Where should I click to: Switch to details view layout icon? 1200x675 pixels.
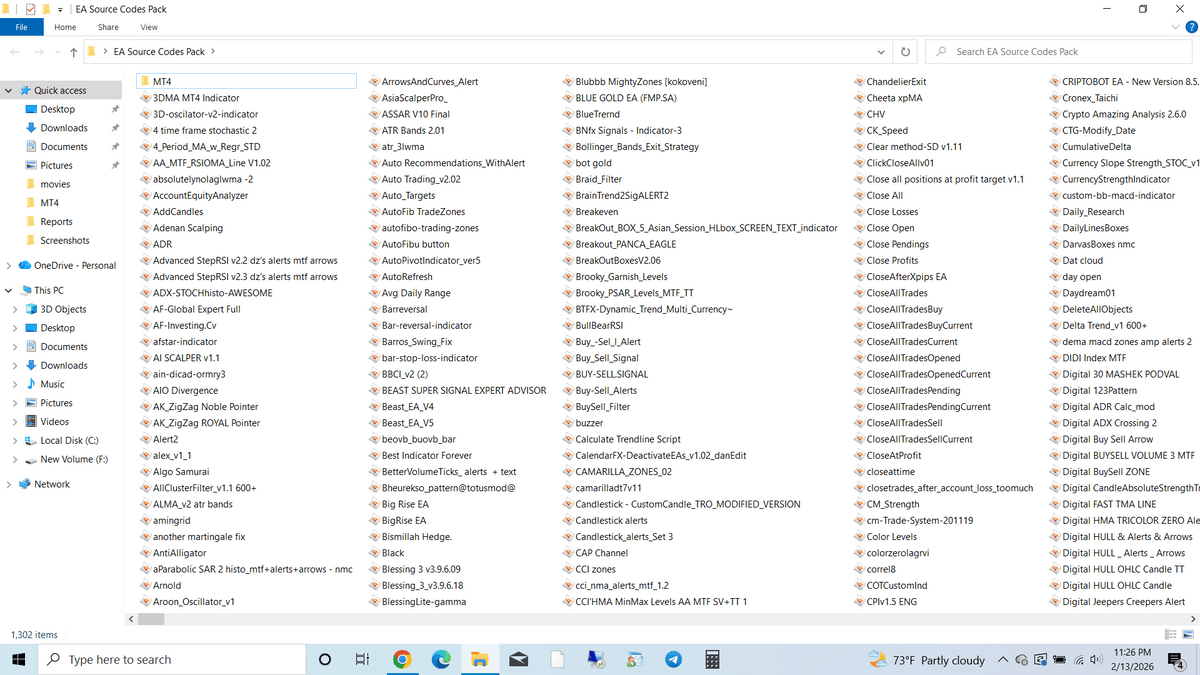[x=1171, y=635]
